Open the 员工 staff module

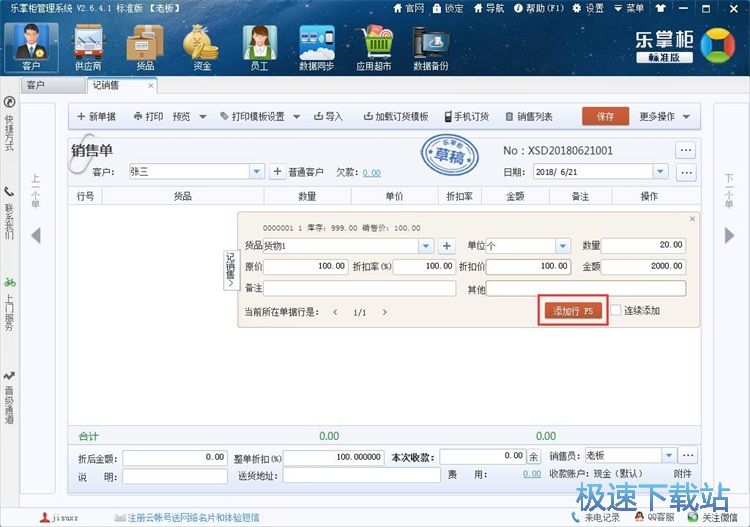pyautogui.click(x=259, y=47)
